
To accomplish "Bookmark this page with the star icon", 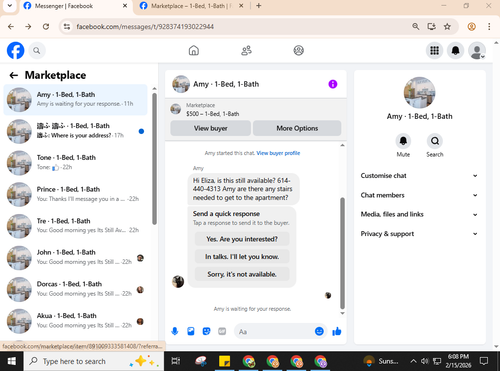I will (447, 27).
